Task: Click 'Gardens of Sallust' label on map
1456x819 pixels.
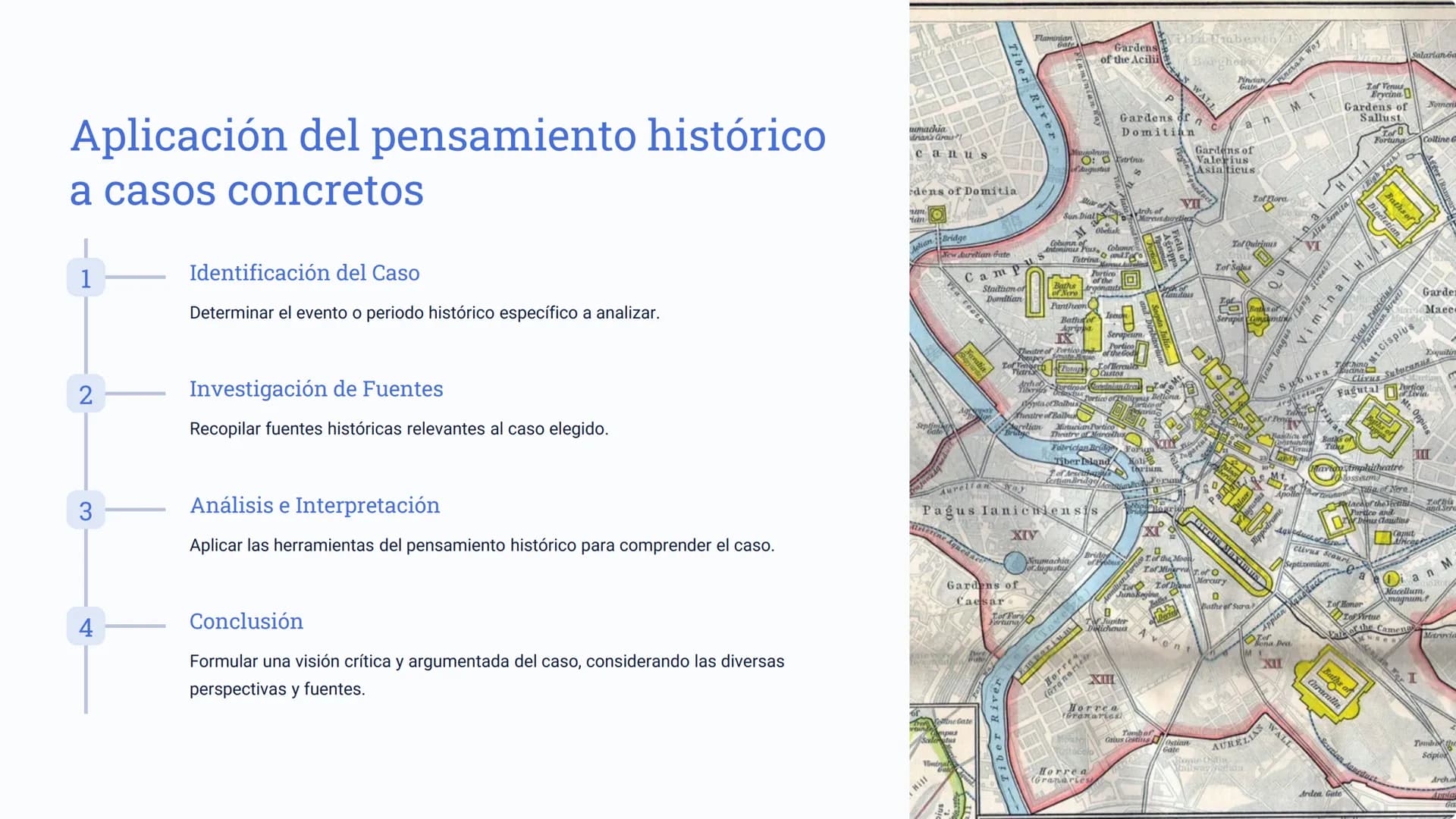Action: point(1376,112)
